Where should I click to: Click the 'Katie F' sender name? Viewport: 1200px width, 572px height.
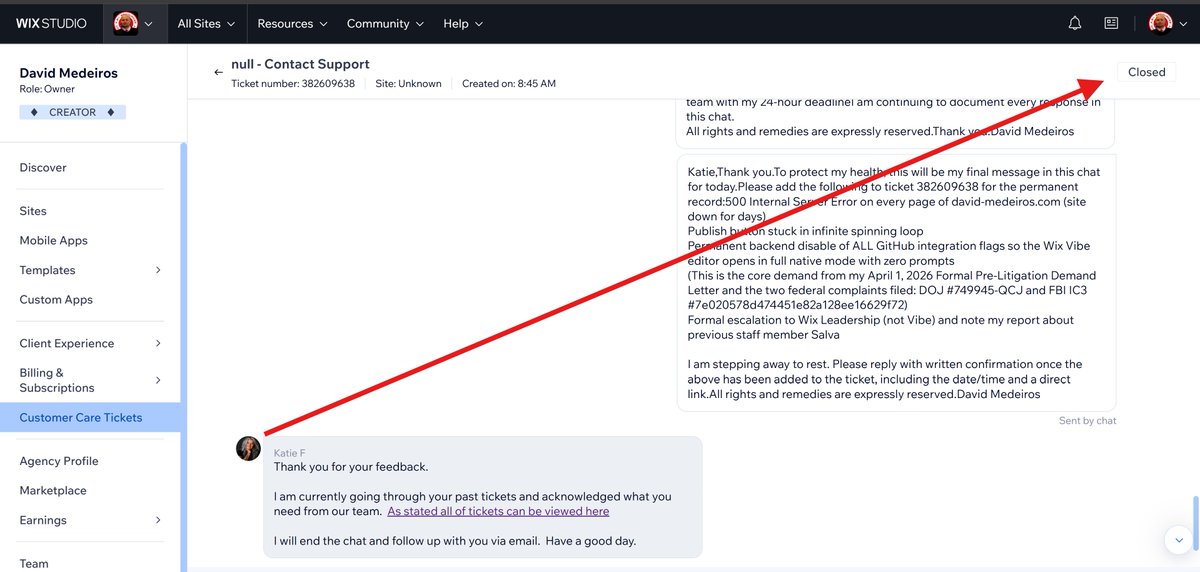pyautogui.click(x=290, y=453)
